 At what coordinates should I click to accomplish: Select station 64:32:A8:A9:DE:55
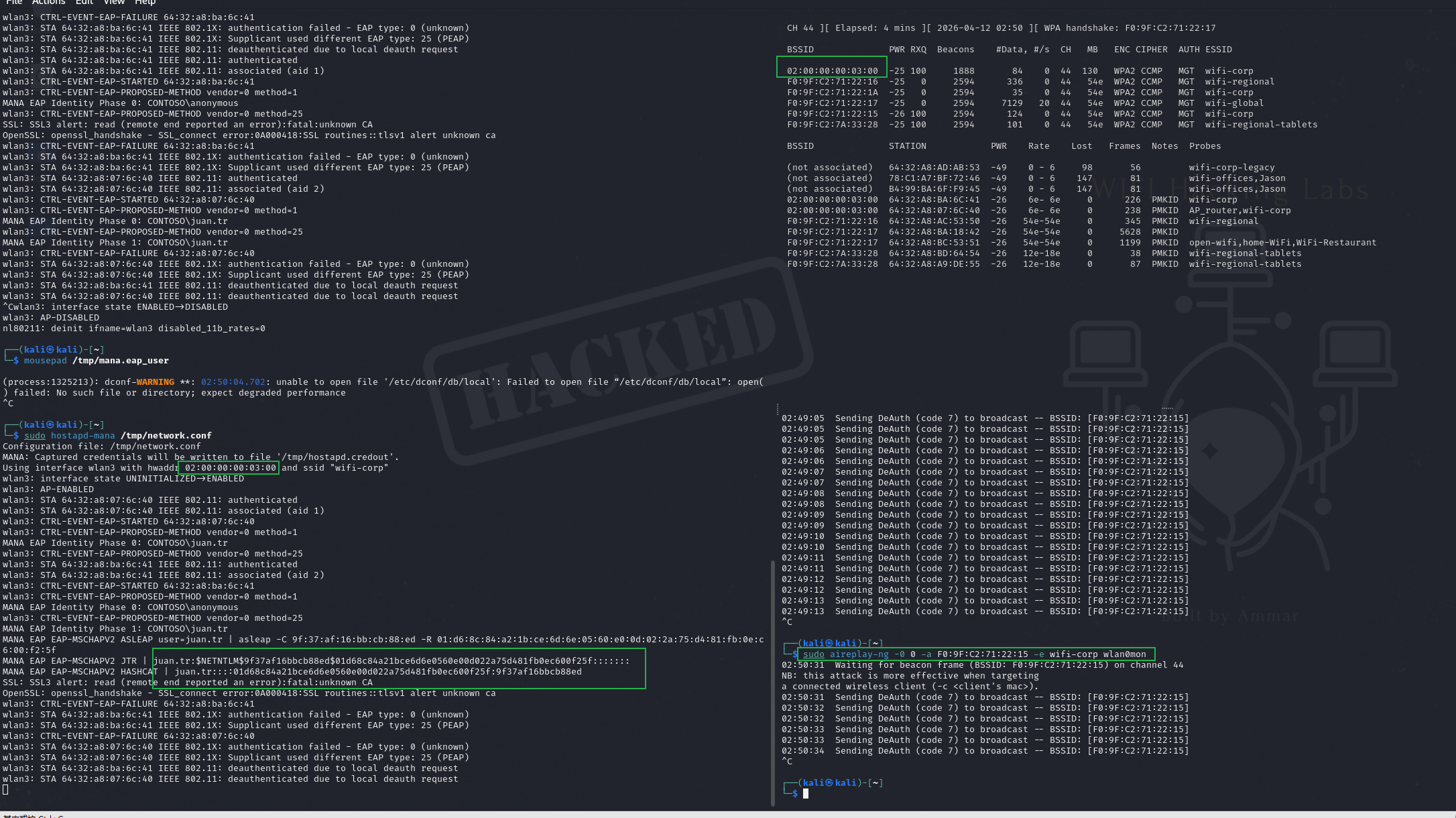point(934,264)
